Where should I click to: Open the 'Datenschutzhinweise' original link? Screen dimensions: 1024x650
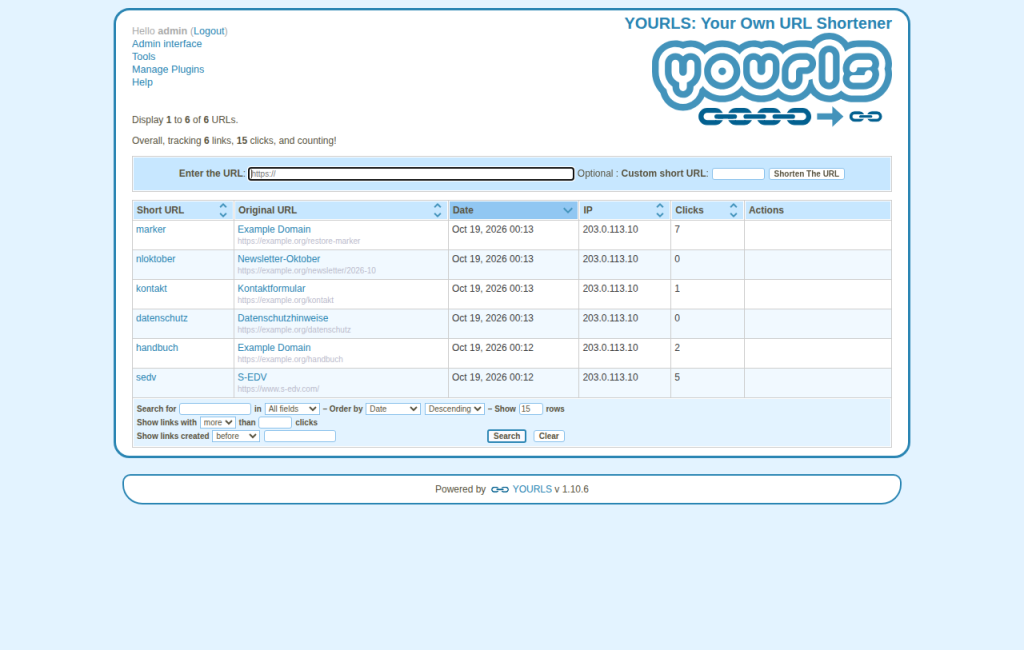coord(283,318)
